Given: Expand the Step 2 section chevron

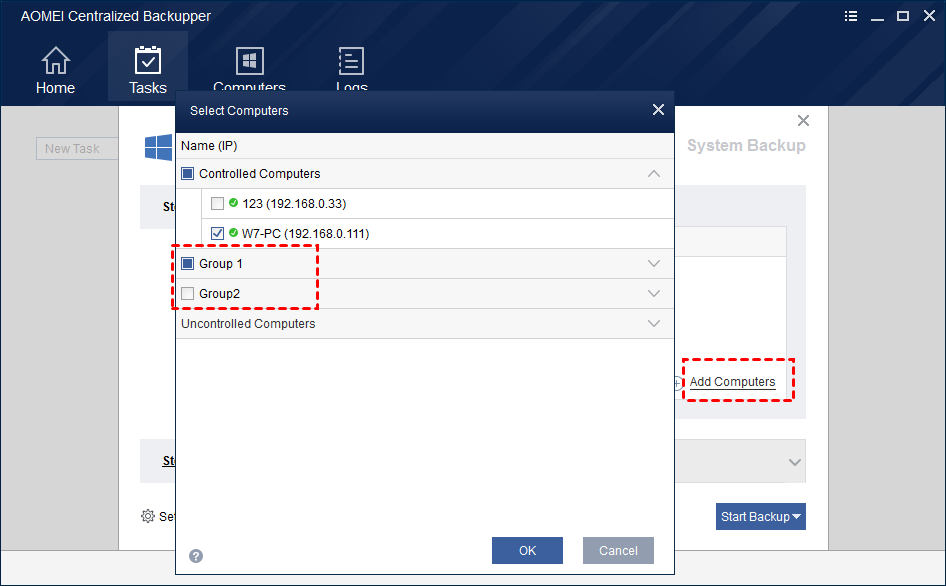Looking at the screenshot, I should [x=795, y=462].
